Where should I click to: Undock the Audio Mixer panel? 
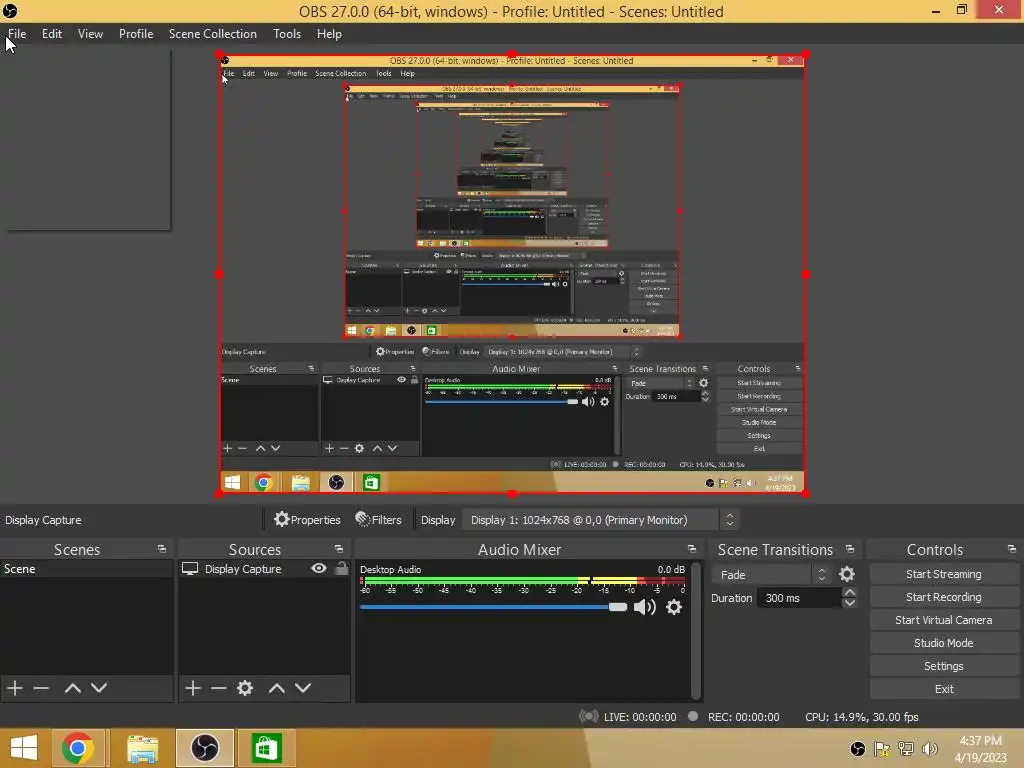[692, 549]
